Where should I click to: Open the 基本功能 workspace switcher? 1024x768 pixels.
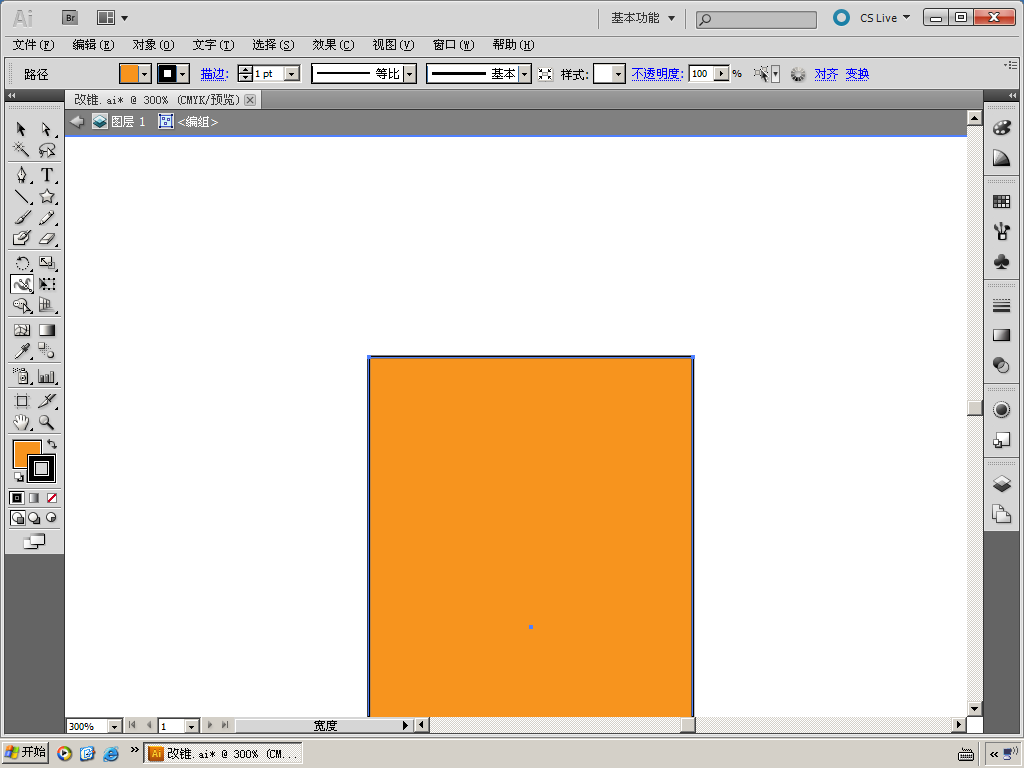[643, 18]
